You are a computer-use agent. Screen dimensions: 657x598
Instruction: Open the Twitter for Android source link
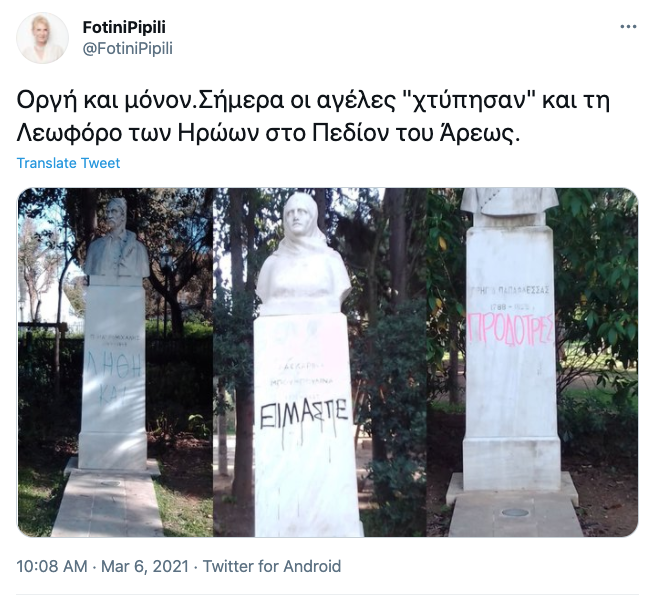272,567
